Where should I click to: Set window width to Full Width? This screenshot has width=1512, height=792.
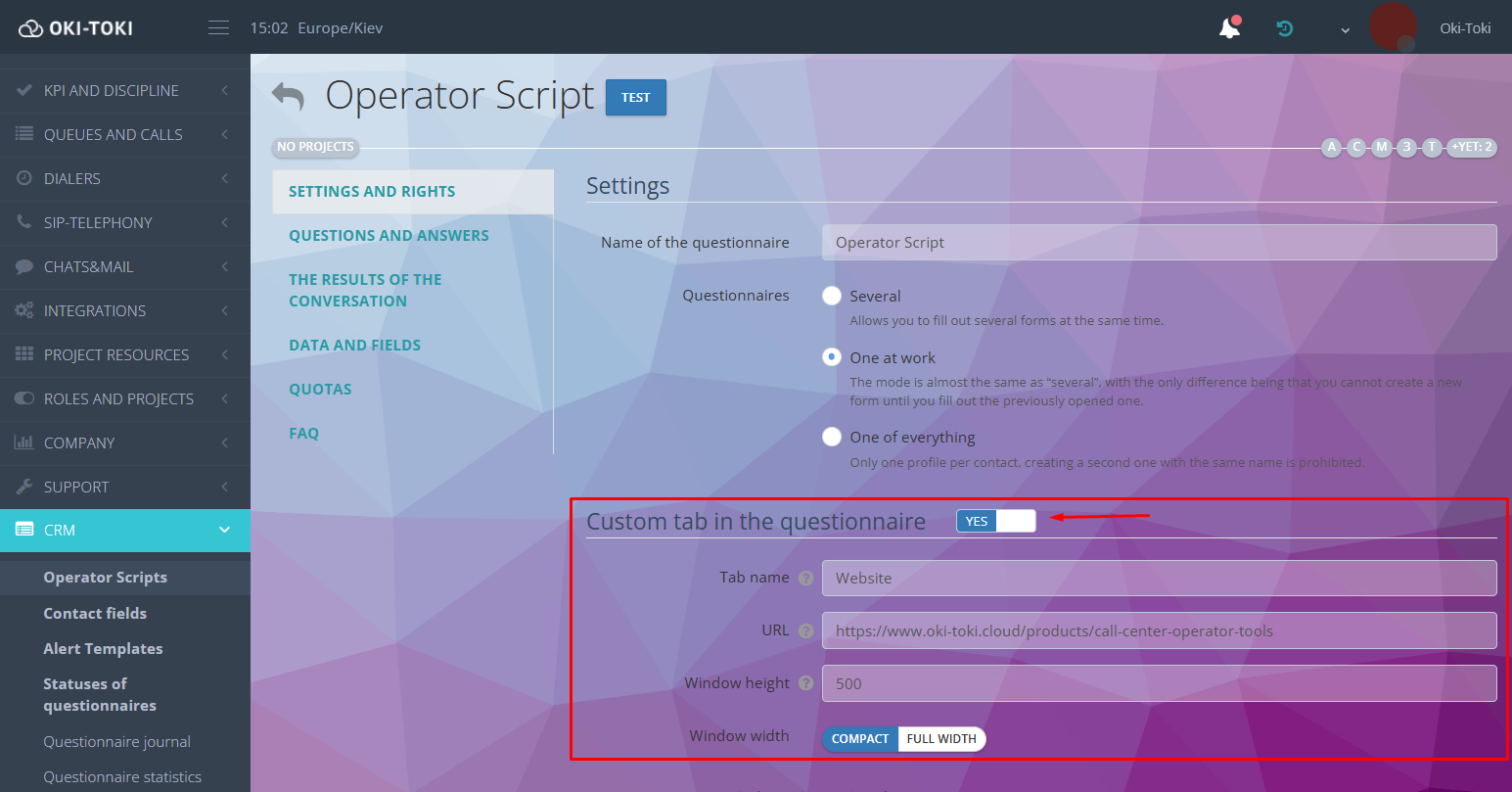pyautogui.click(x=941, y=738)
